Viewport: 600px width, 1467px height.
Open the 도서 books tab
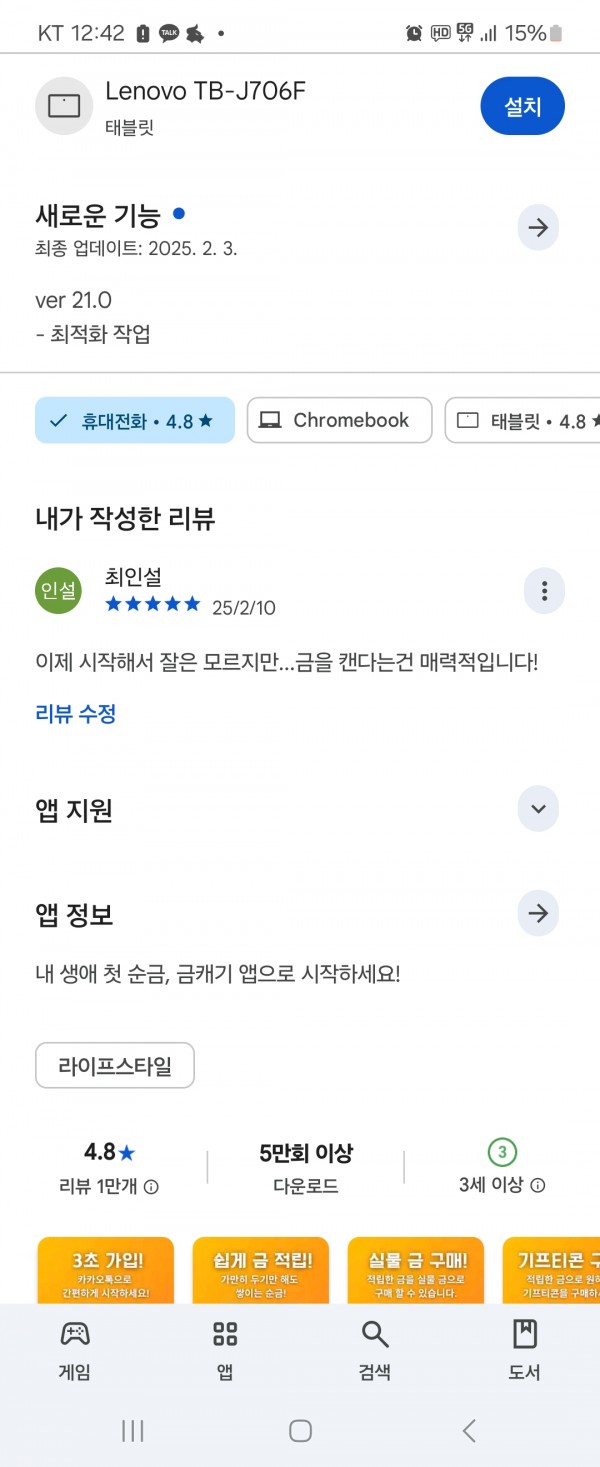click(525, 1351)
